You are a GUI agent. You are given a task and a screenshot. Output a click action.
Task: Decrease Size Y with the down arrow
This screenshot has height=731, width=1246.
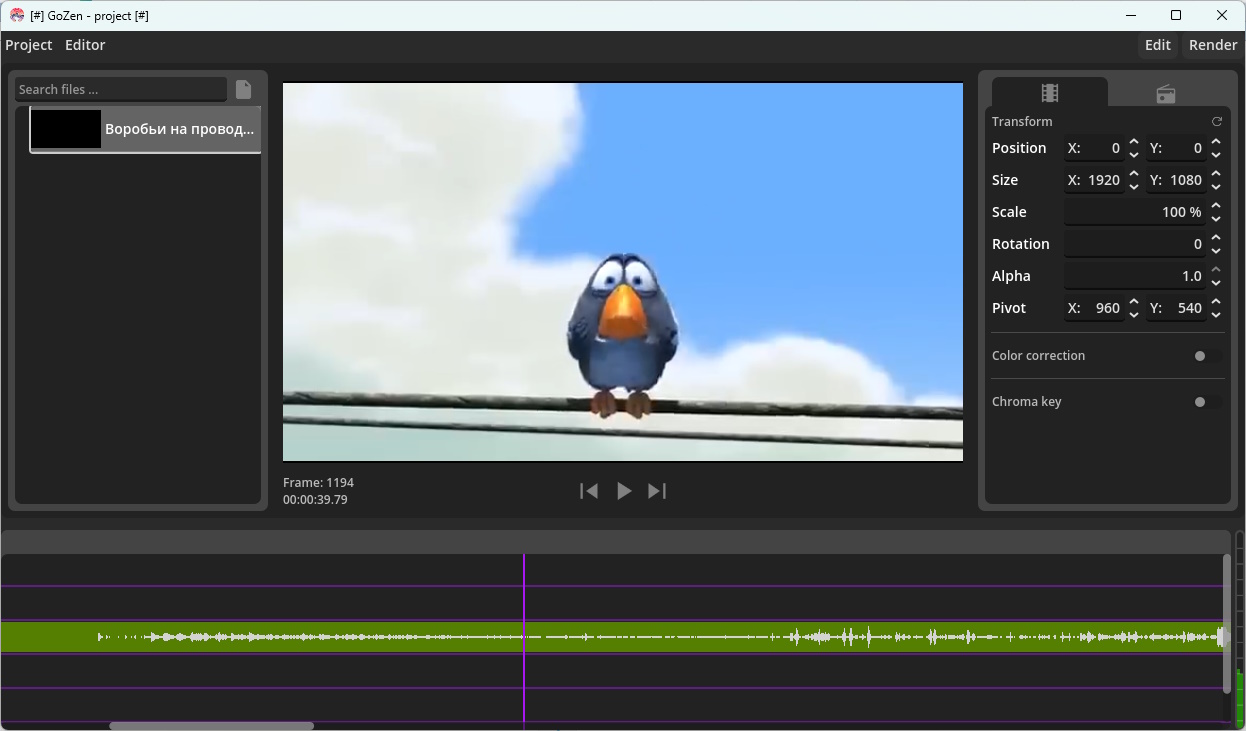(x=1216, y=186)
